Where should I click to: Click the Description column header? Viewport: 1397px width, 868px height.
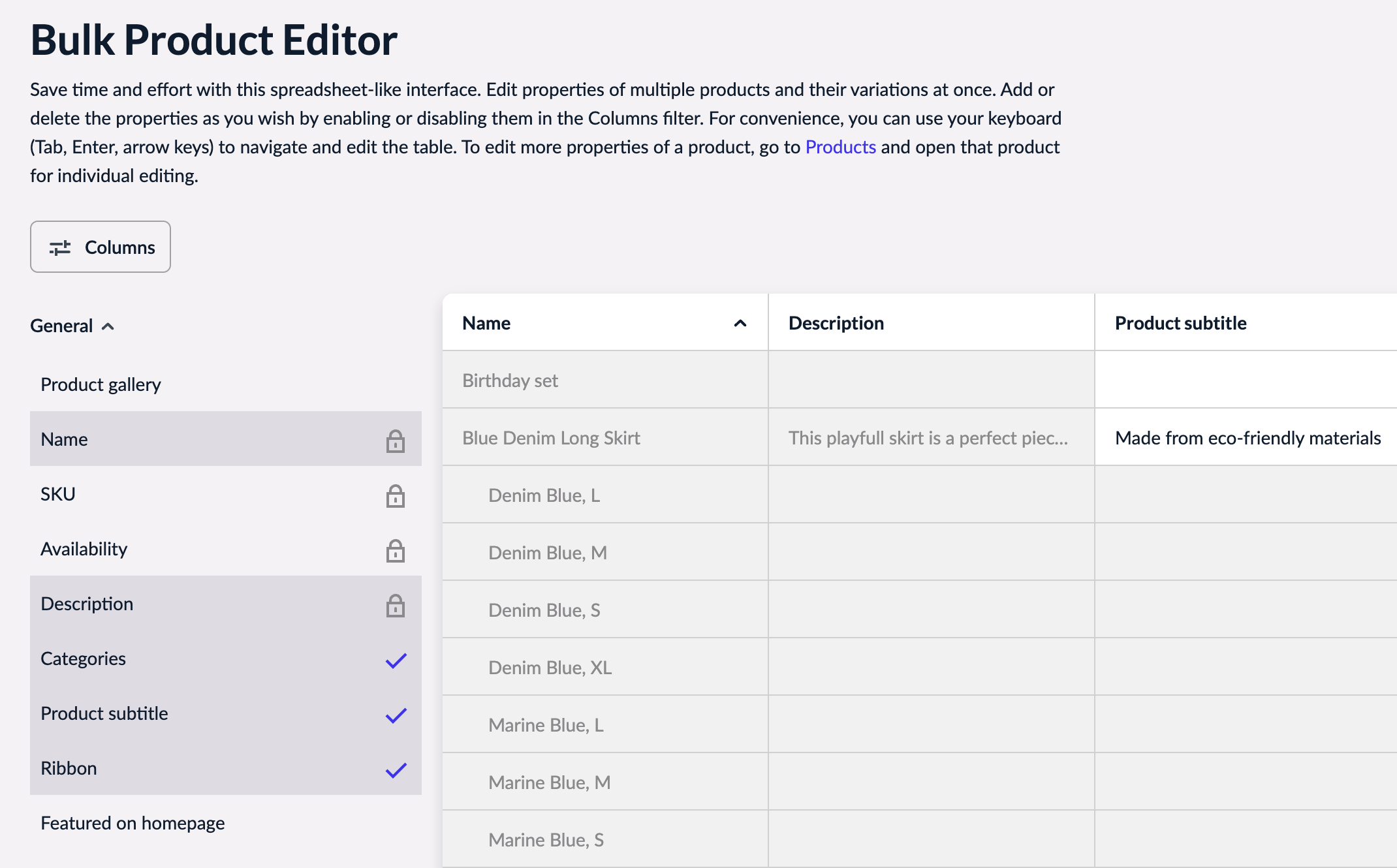click(x=932, y=322)
